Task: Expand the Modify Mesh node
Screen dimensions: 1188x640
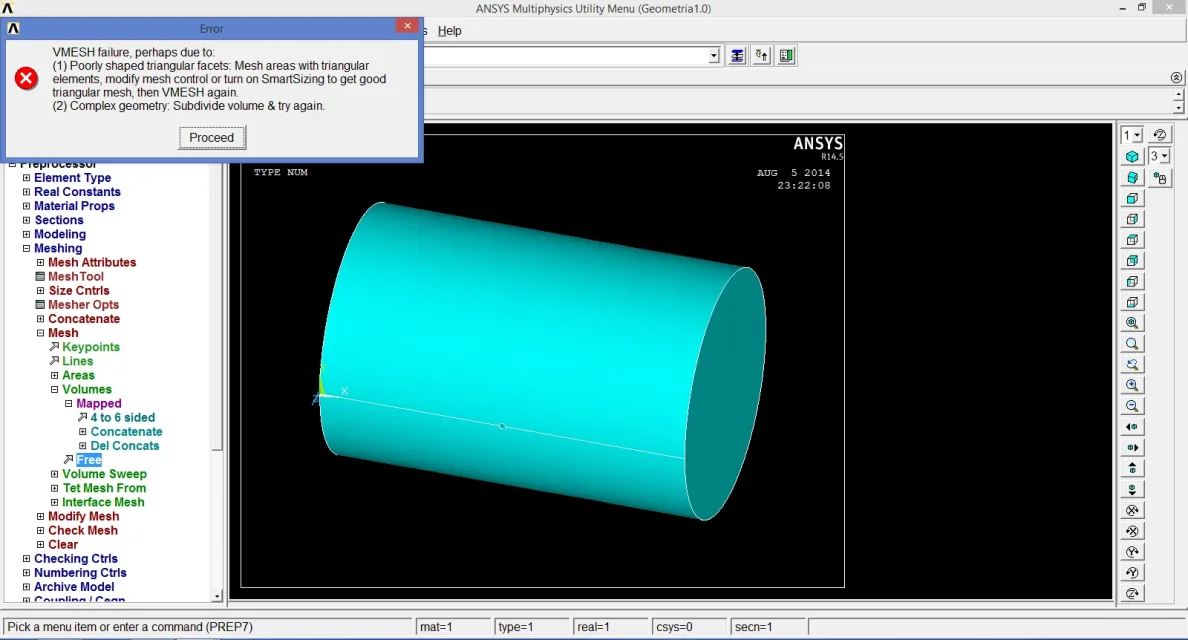Action: point(41,517)
